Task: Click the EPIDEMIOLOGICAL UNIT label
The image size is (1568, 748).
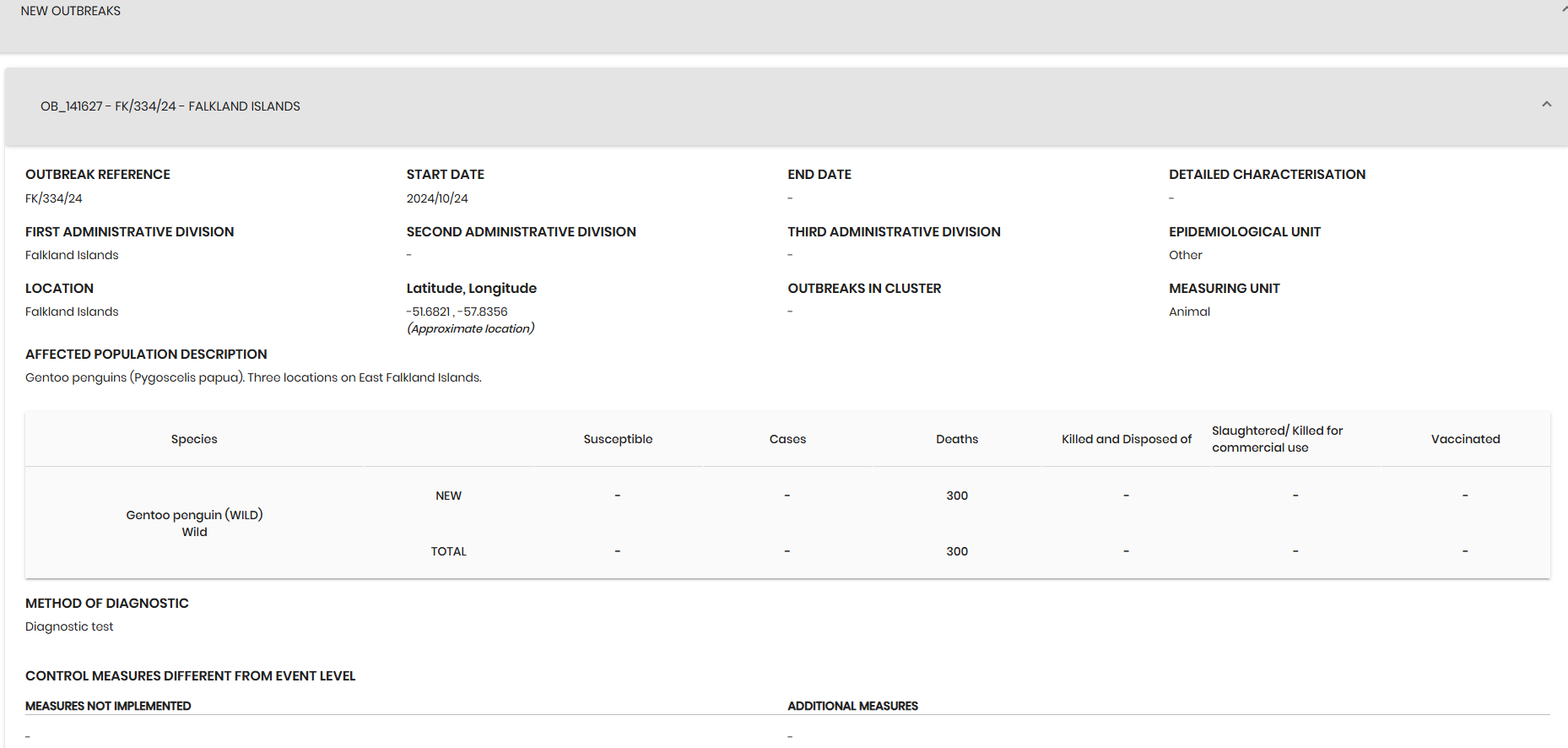Action: pos(1245,232)
